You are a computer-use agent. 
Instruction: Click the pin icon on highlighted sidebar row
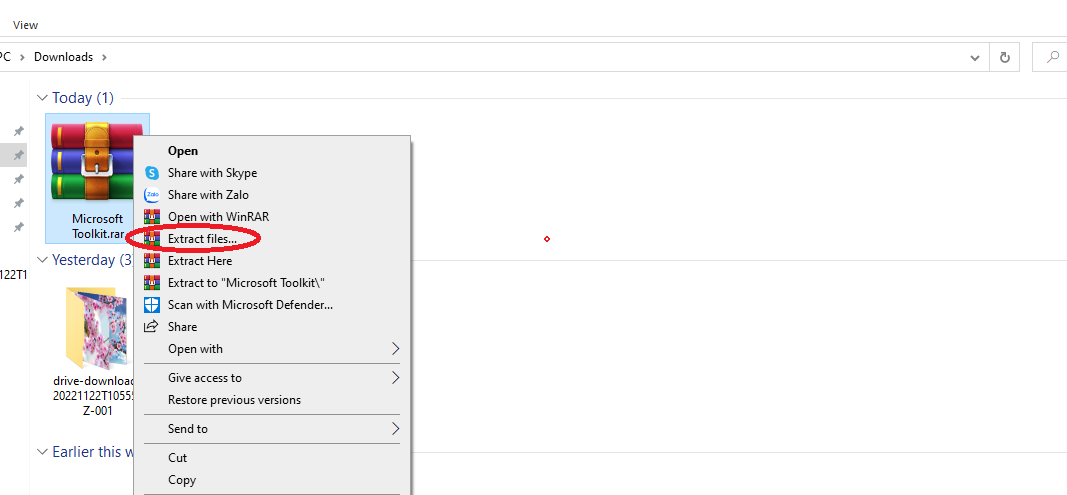click(19, 155)
